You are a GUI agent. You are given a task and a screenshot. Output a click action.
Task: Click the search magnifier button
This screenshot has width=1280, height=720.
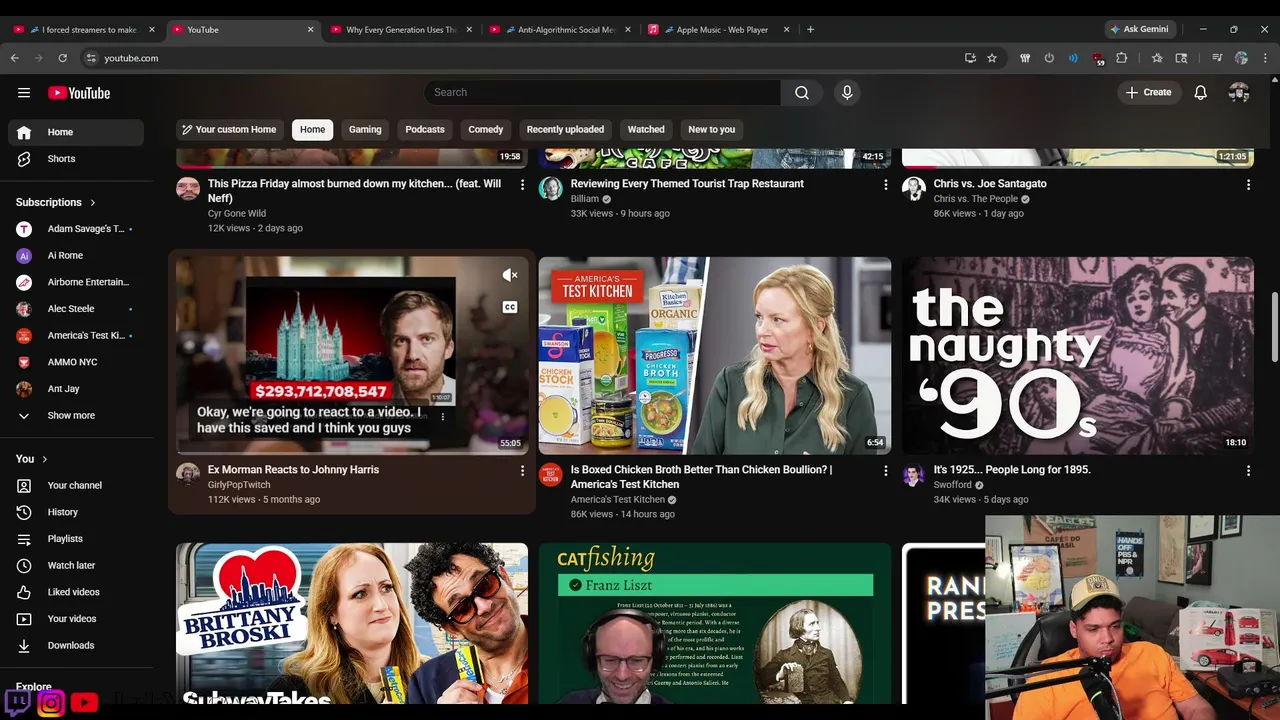802,92
